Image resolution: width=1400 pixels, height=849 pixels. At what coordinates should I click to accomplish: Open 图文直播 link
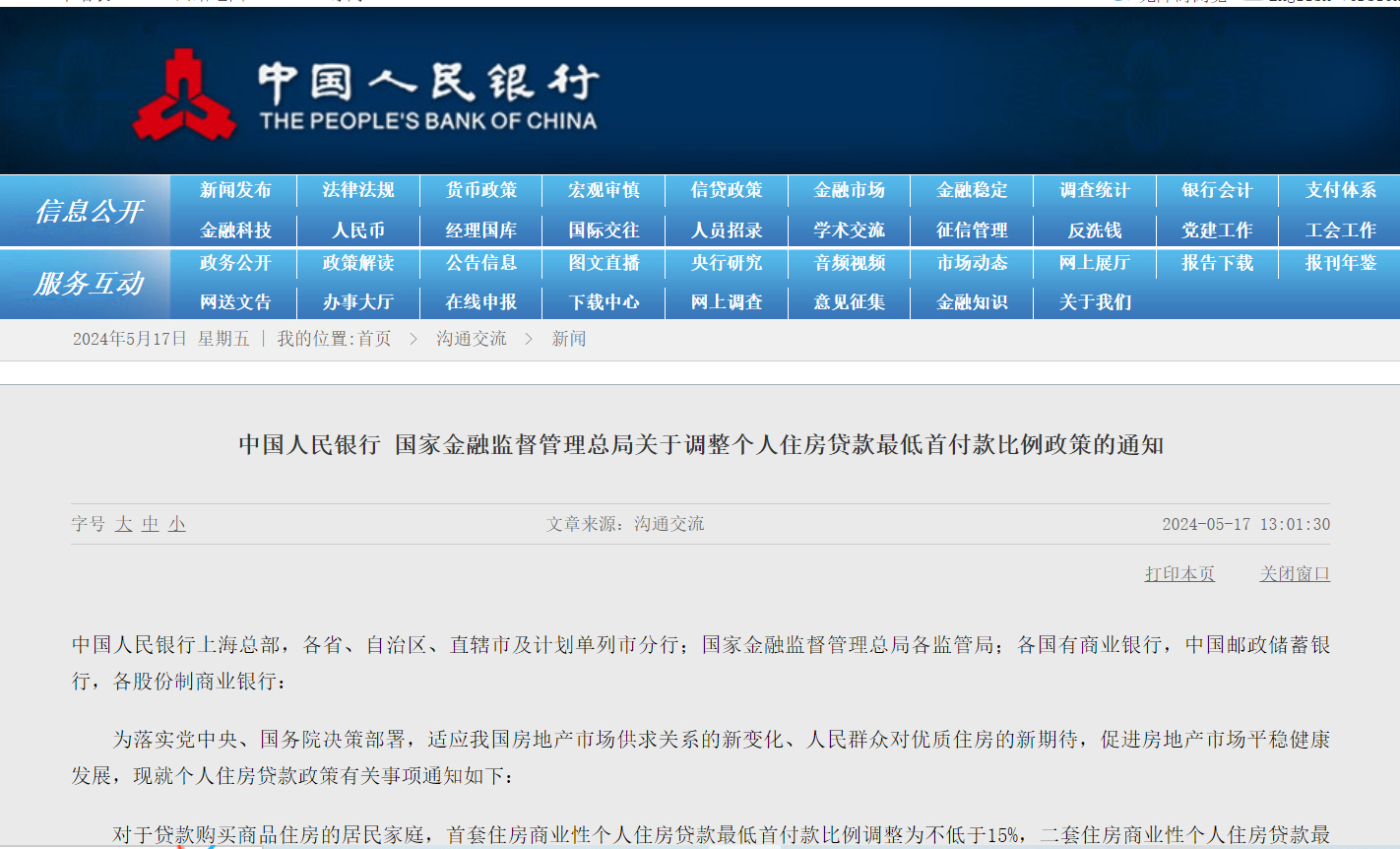click(604, 263)
